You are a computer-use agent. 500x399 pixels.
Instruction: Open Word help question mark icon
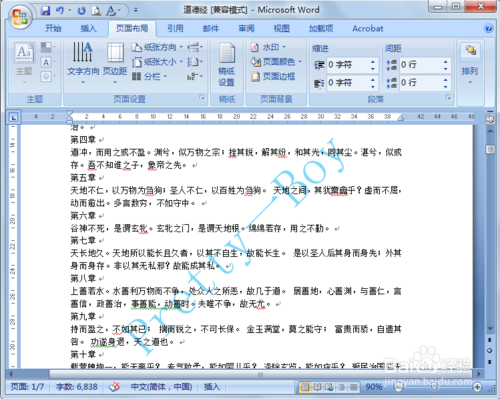coord(489,29)
